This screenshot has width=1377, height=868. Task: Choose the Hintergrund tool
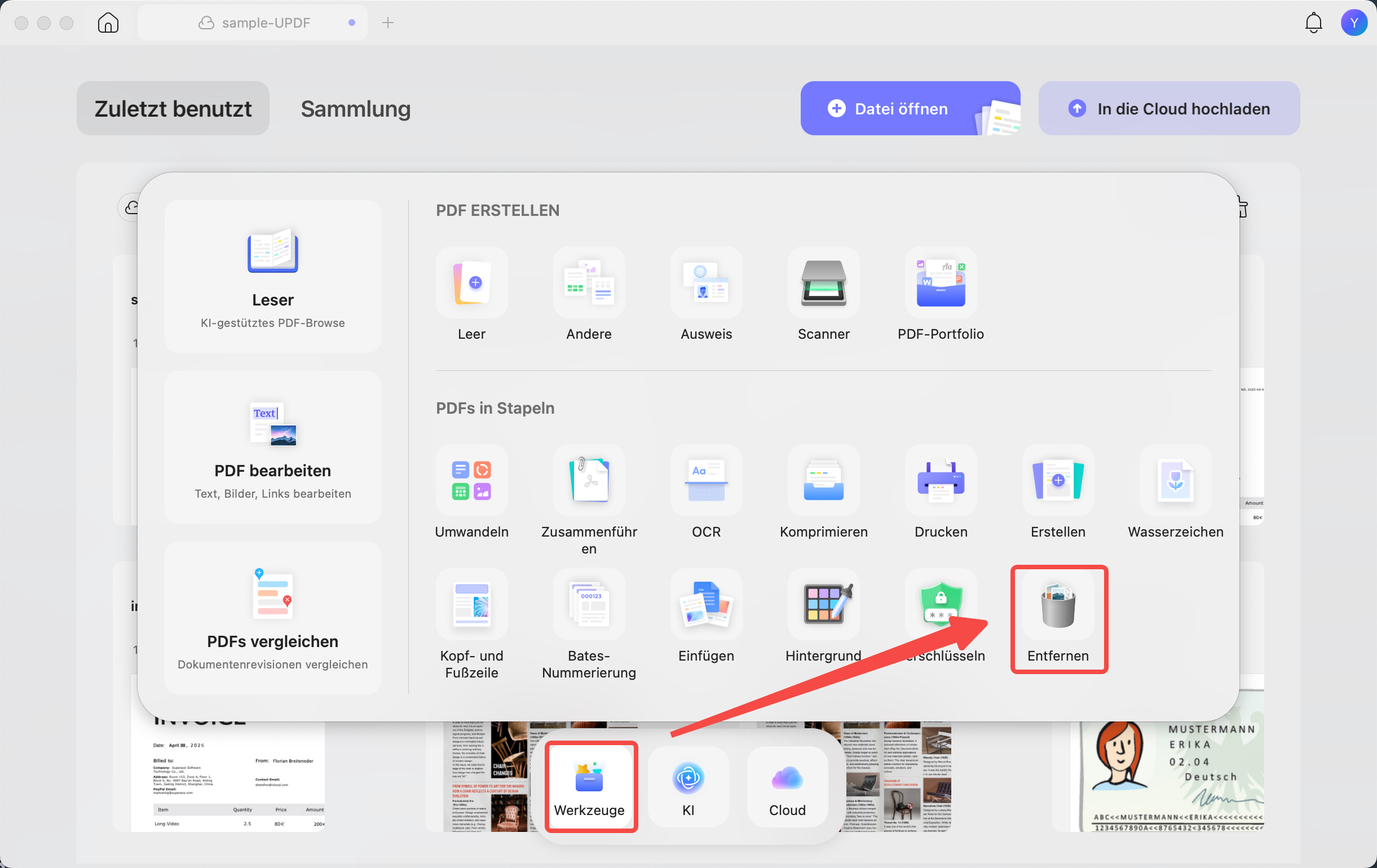click(x=823, y=605)
